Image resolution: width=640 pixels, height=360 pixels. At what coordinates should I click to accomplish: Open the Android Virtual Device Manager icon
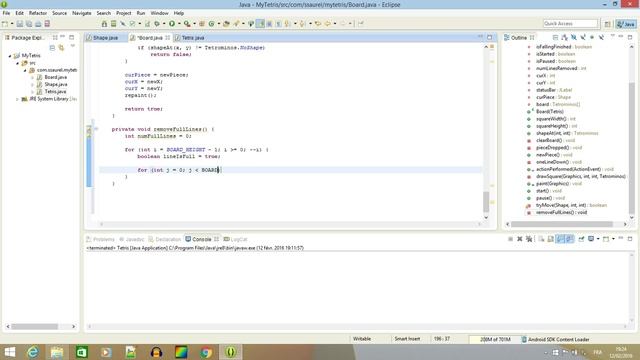pyautogui.click(x=113, y=24)
